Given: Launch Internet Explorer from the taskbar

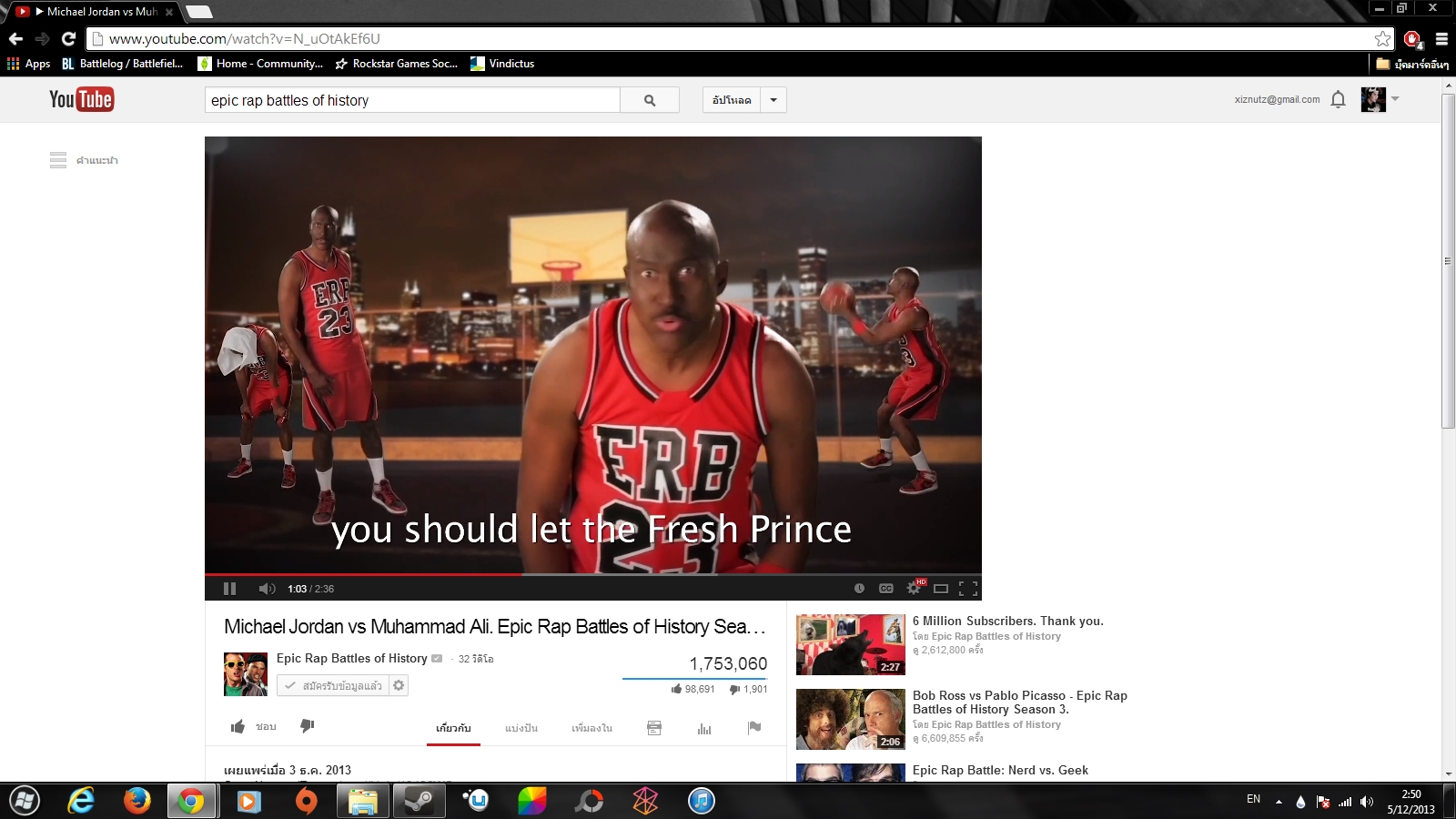Looking at the screenshot, I should pyautogui.click(x=81, y=801).
